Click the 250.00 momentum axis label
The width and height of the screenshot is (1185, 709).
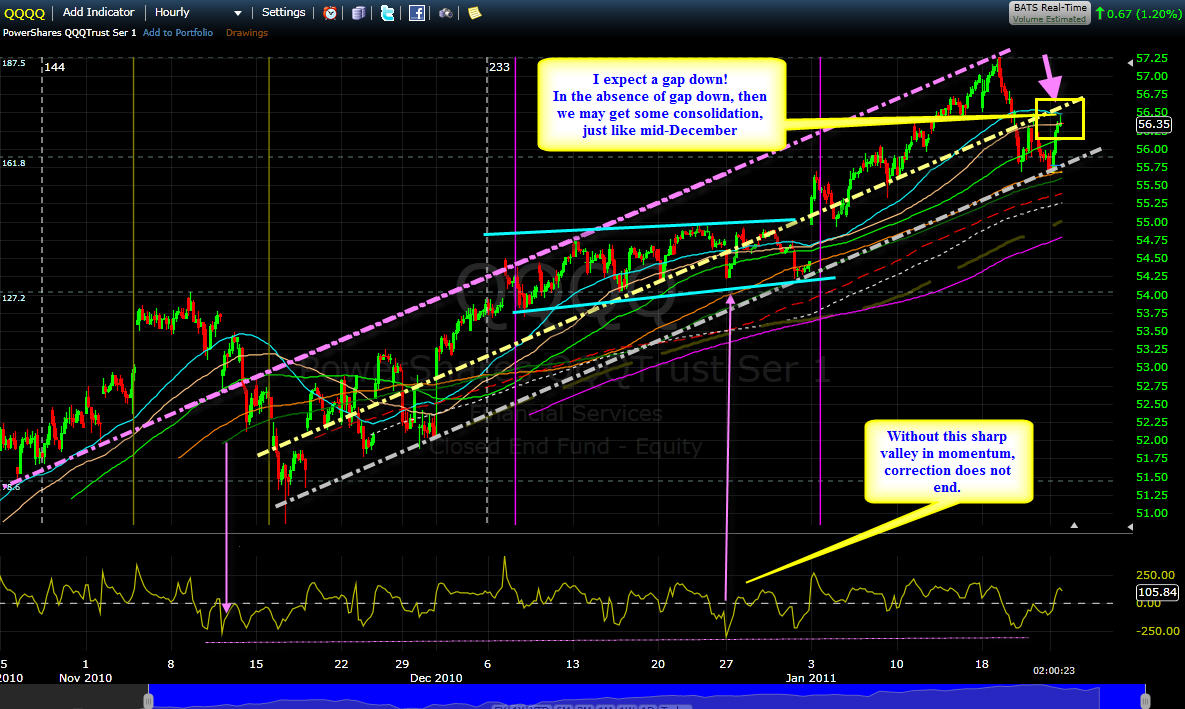click(1156, 575)
